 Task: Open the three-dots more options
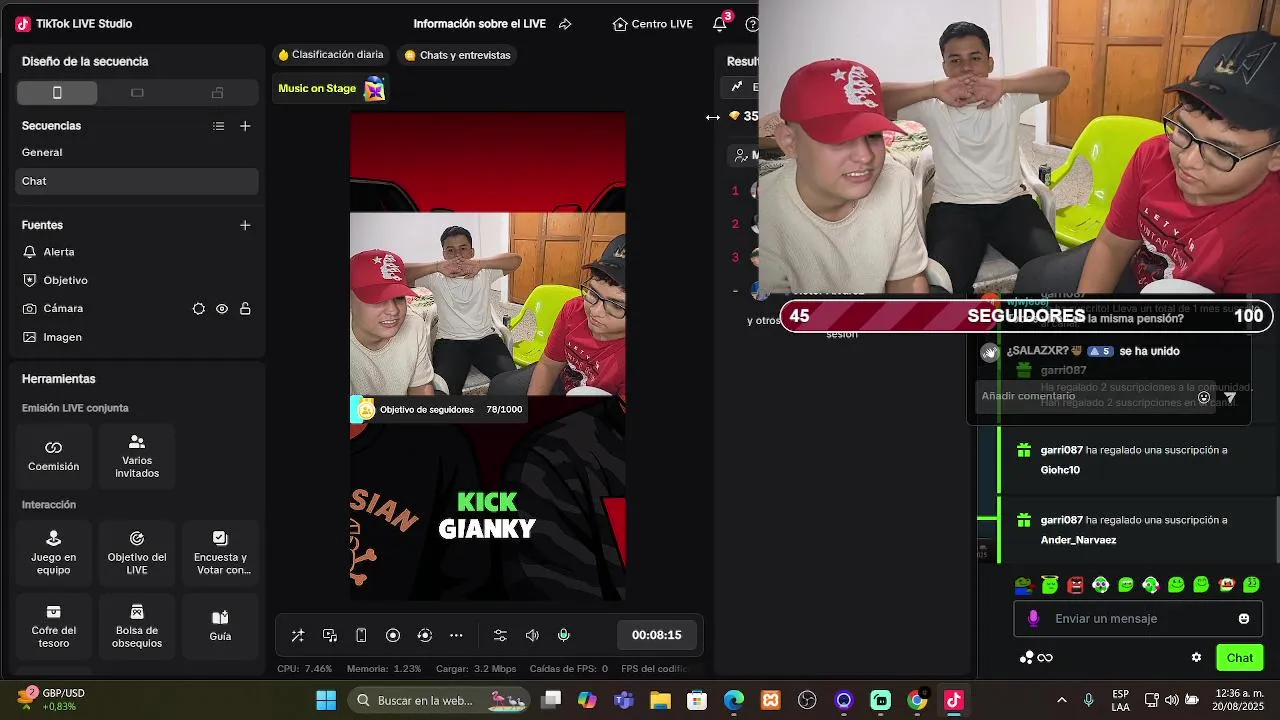click(x=456, y=635)
